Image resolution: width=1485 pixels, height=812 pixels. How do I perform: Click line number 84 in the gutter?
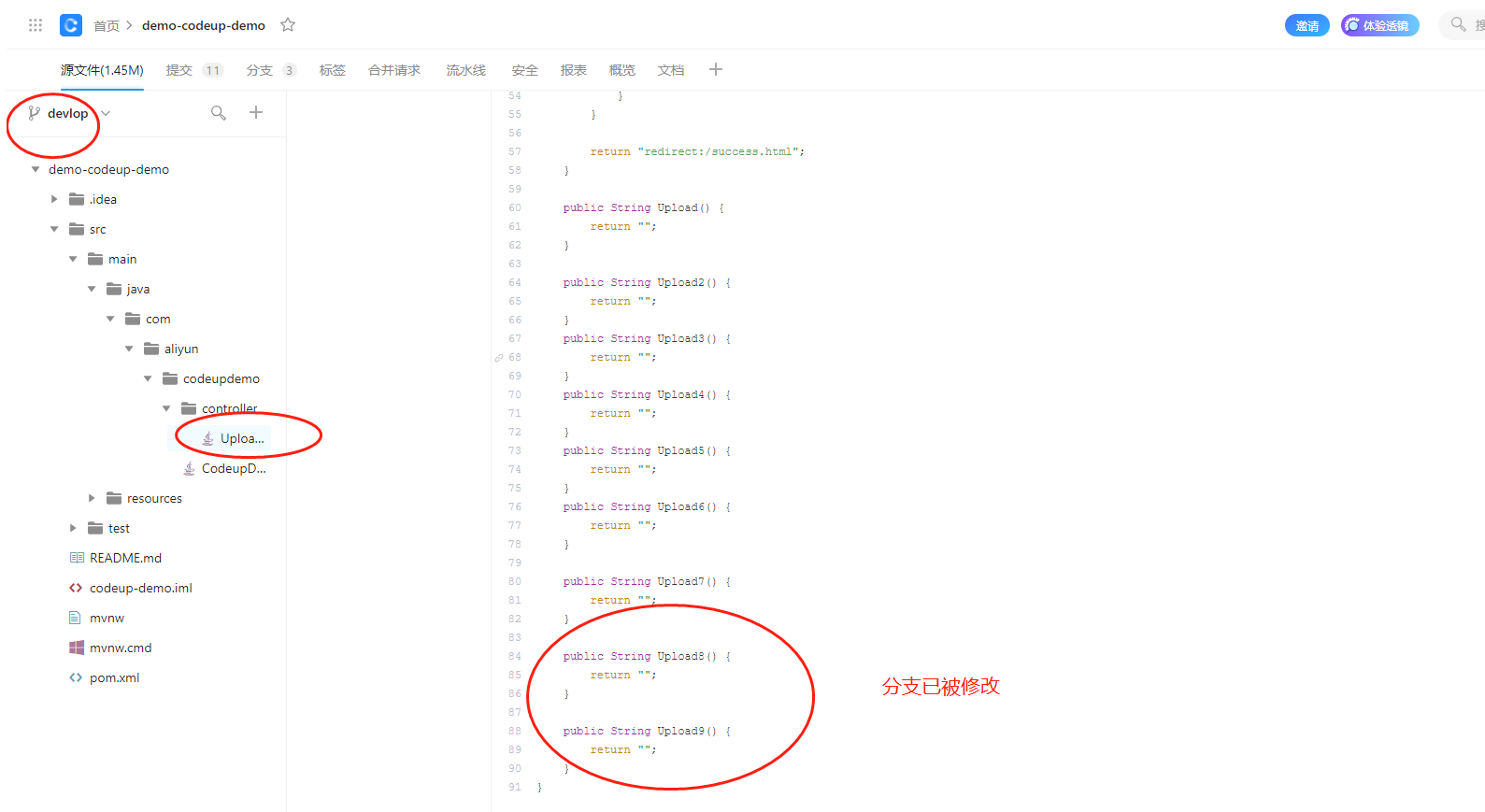[x=515, y=656]
